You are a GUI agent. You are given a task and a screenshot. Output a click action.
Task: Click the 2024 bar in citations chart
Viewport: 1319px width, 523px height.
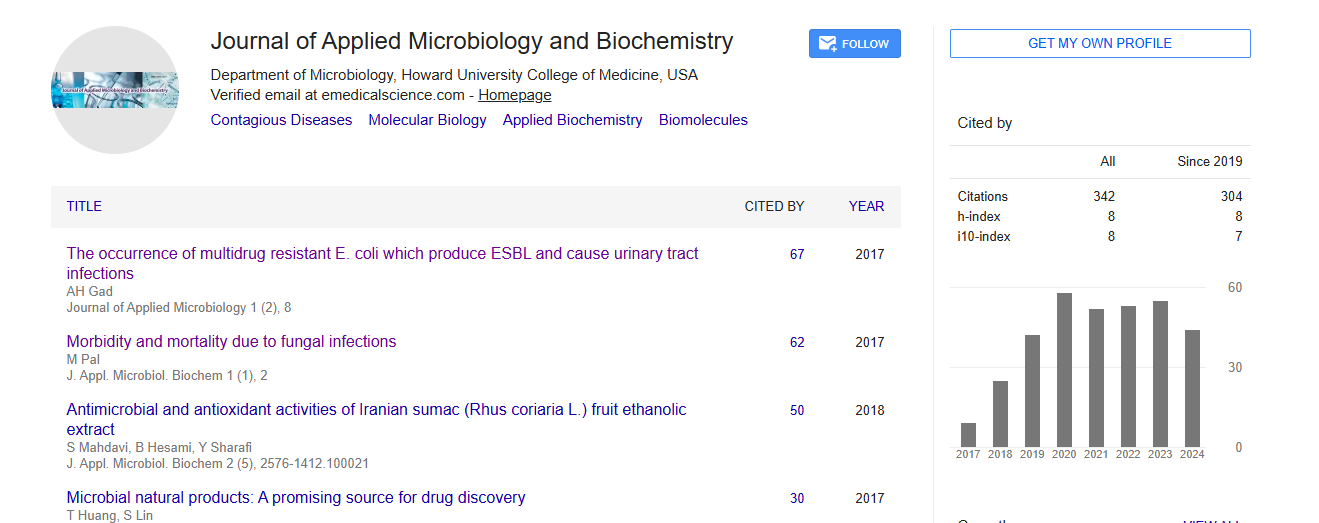pos(1192,388)
